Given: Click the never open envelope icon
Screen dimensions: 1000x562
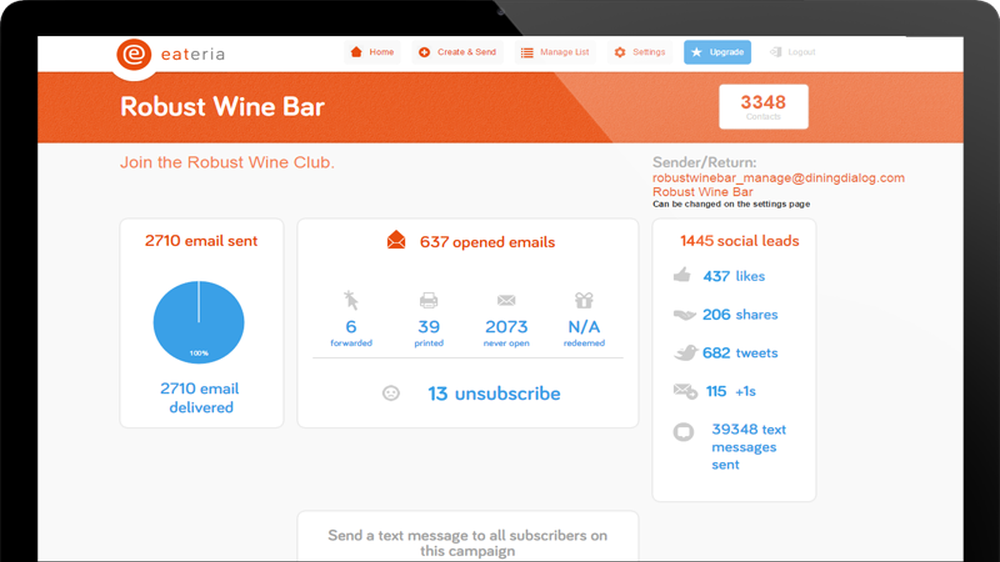Looking at the screenshot, I should (506, 300).
